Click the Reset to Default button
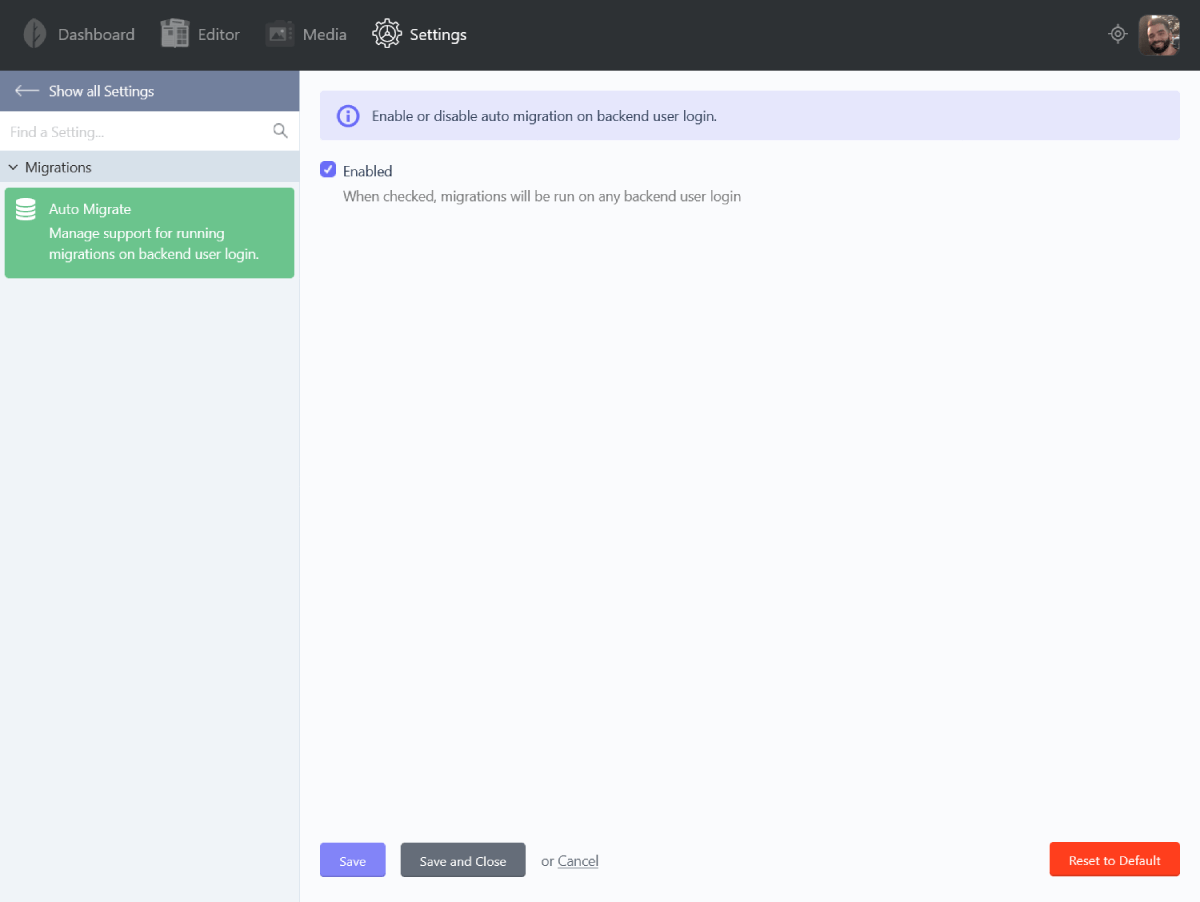The height and width of the screenshot is (902, 1200). (x=1115, y=860)
